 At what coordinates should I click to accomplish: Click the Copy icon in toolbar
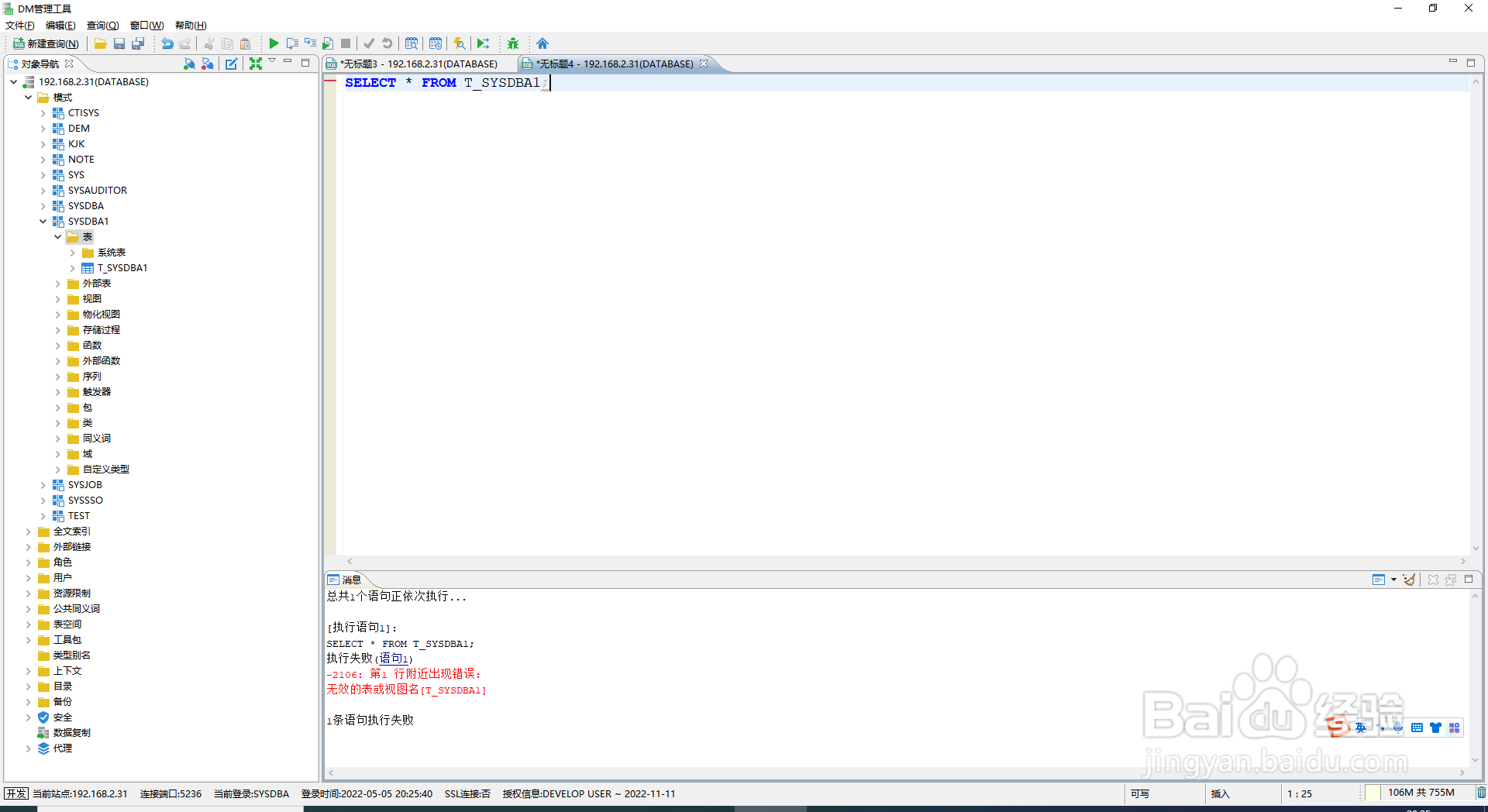(x=227, y=43)
